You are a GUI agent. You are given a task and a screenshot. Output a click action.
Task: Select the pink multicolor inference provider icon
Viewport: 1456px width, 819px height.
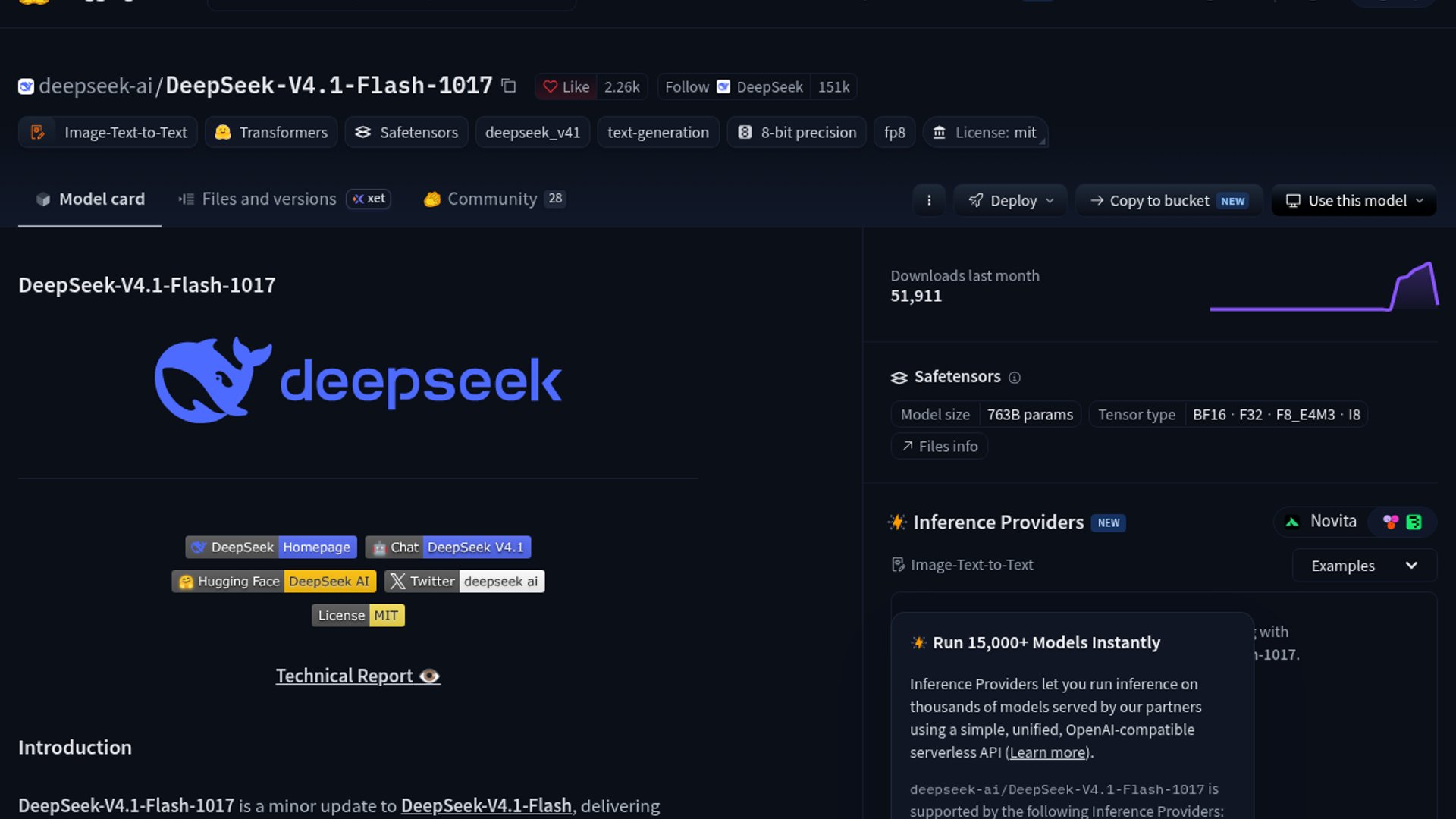pyautogui.click(x=1391, y=522)
